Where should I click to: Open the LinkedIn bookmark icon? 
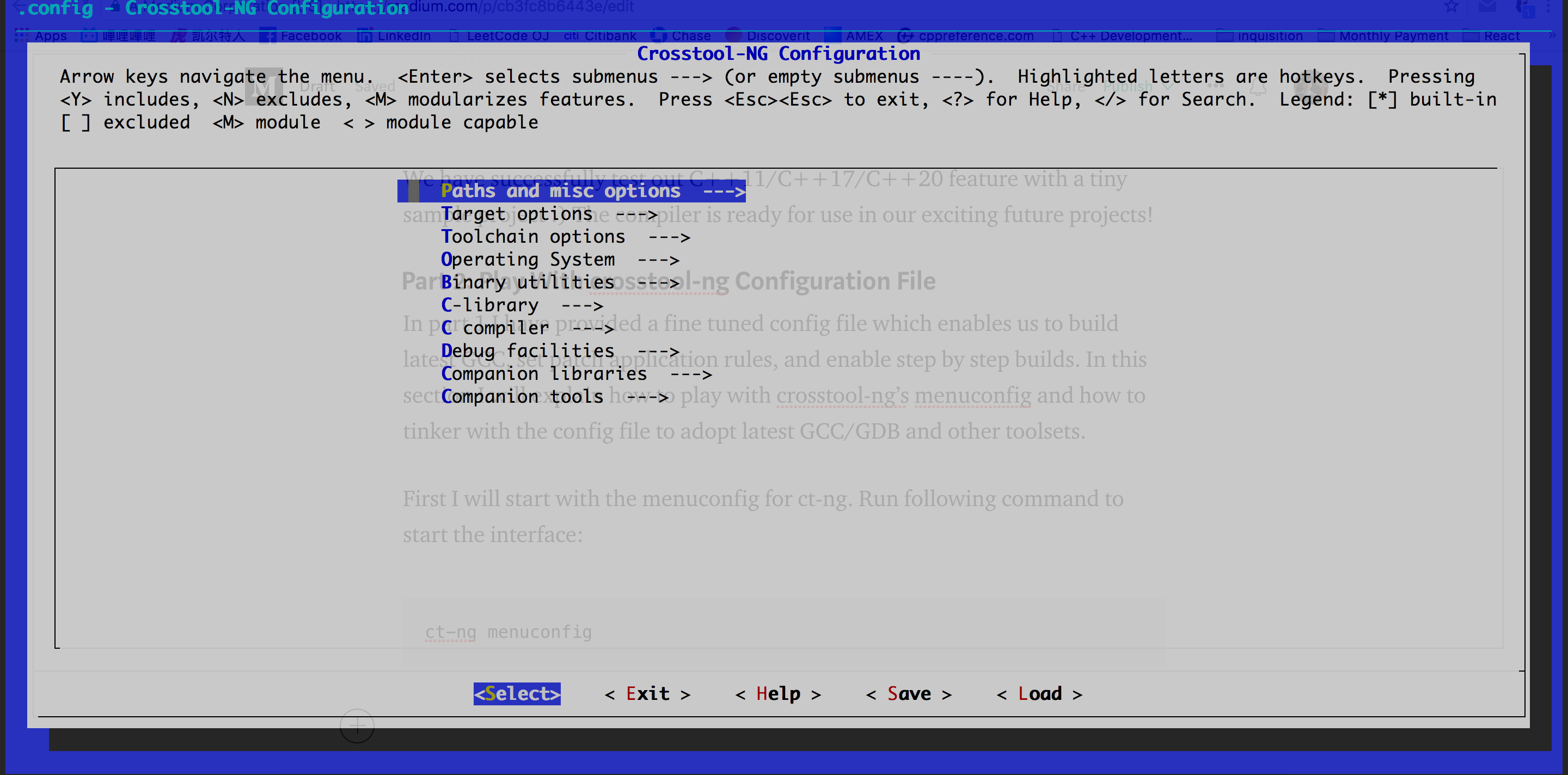coord(365,36)
